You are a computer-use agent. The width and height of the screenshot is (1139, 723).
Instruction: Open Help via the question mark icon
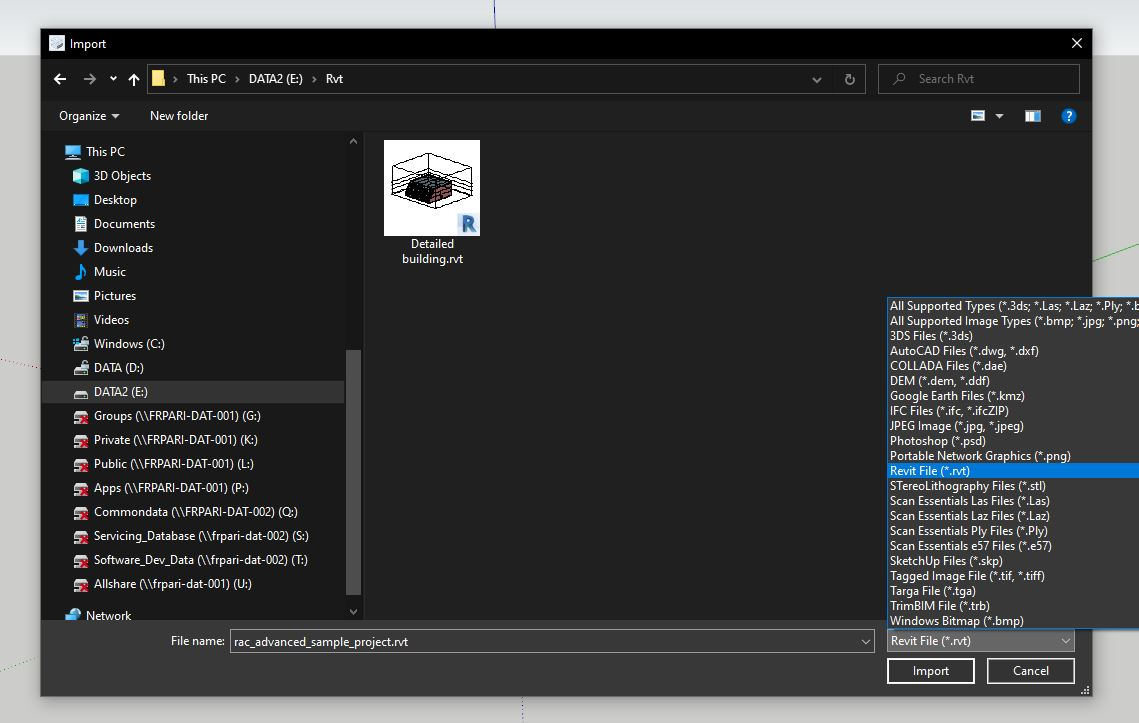pos(1069,116)
